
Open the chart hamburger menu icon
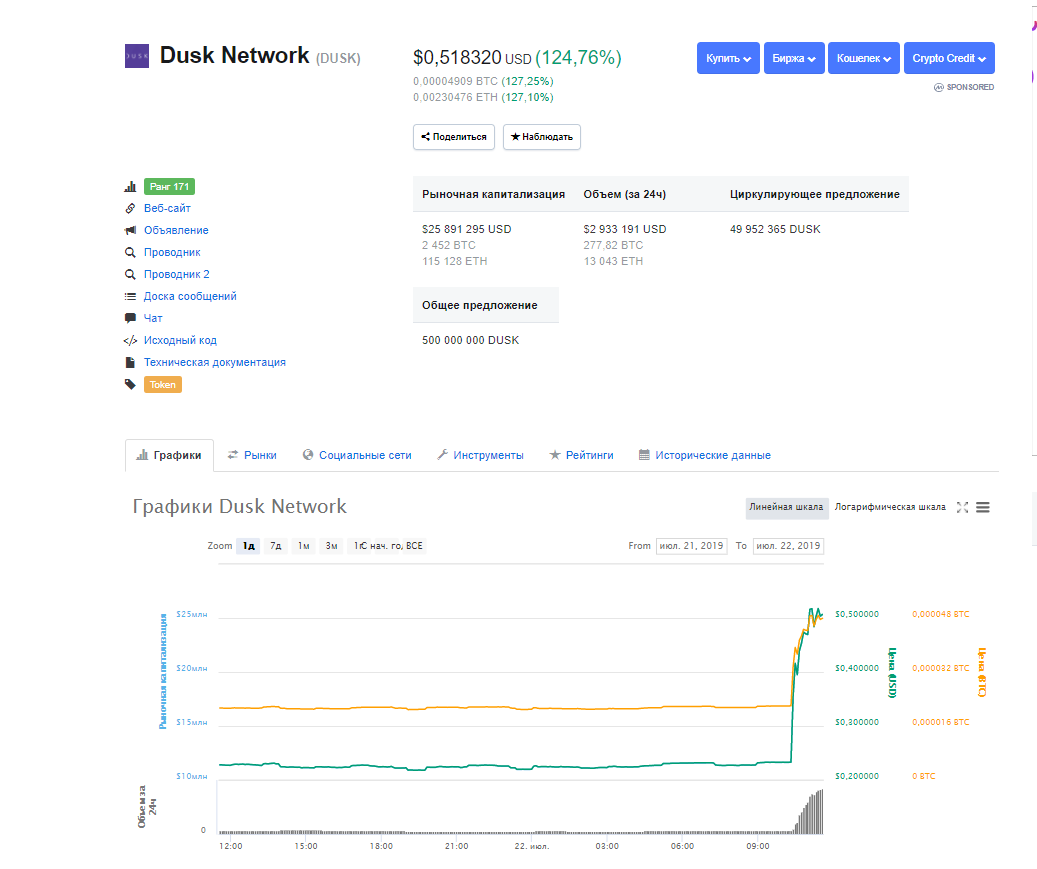click(x=983, y=507)
